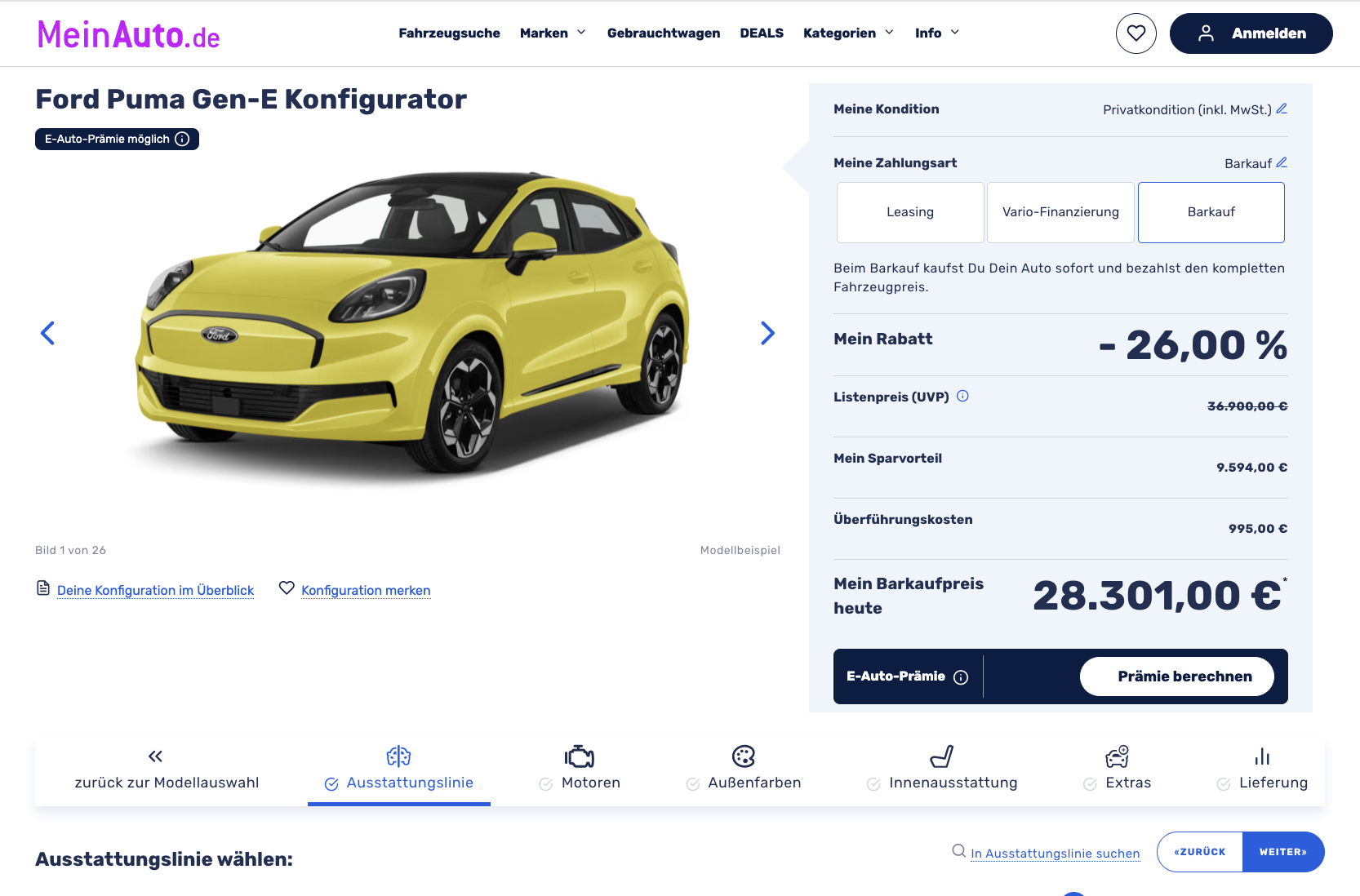1360x896 pixels.
Task: Click the Anmelden login button
Action: (1251, 33)
